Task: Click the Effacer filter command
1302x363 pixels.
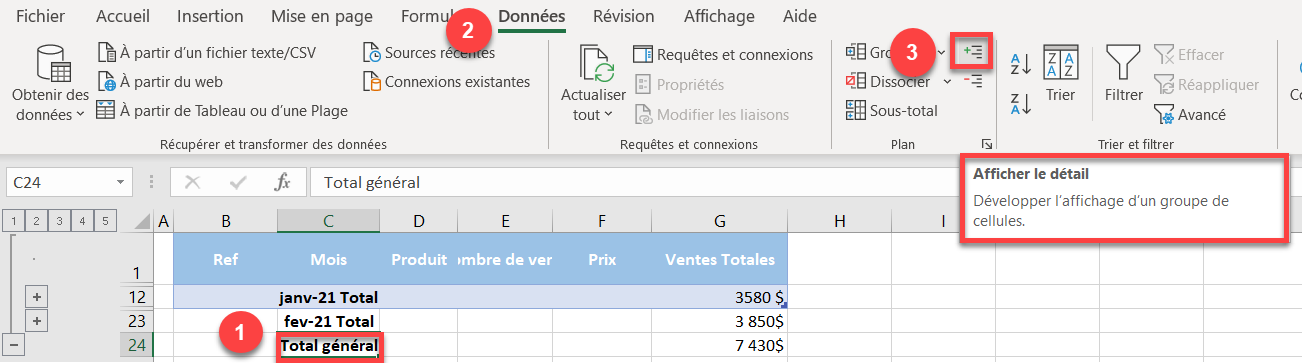Action: (x=1189, y=54)
